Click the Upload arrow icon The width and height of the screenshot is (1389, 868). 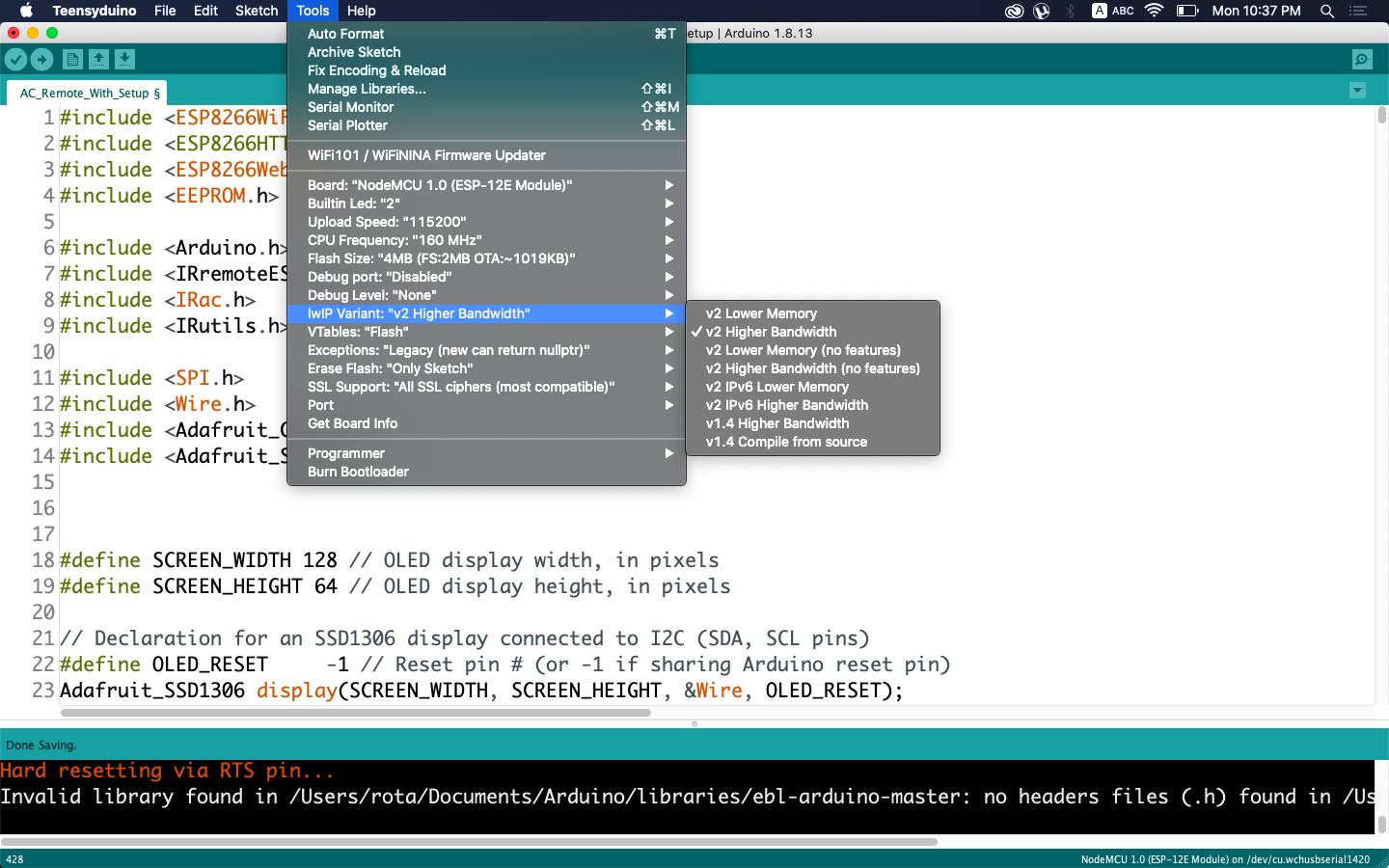click(42, 60)
